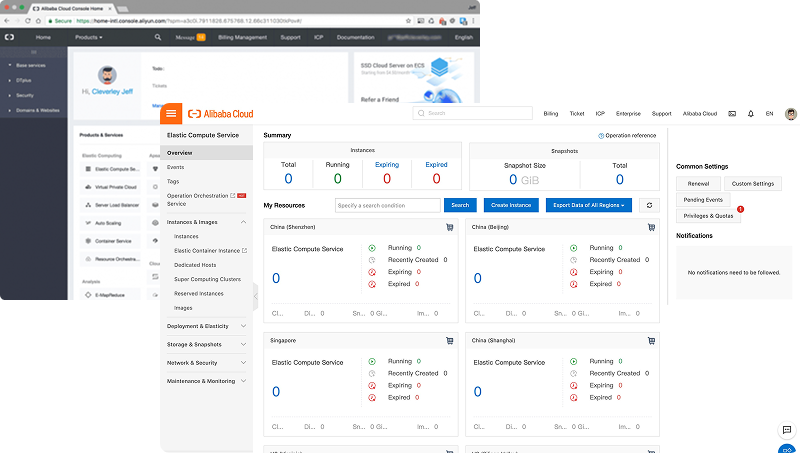
Task: Open the notification bell icon
Action: 751,114
